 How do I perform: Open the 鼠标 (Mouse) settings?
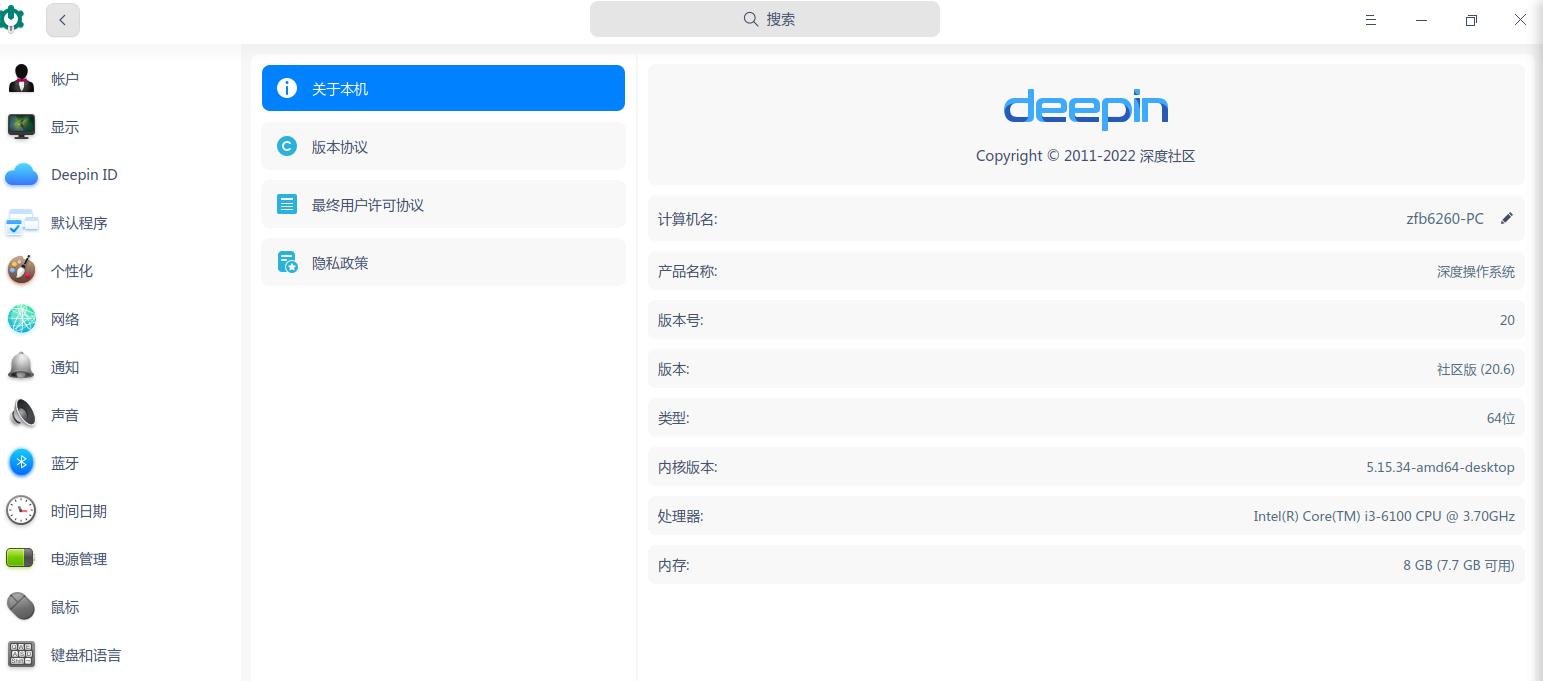[64, 607]
